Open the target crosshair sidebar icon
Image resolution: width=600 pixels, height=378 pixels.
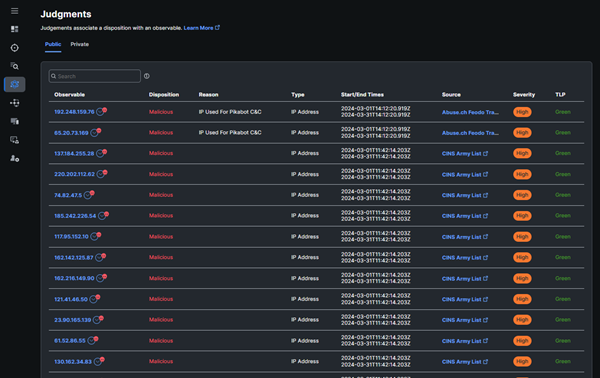click(x=15, y=48)
